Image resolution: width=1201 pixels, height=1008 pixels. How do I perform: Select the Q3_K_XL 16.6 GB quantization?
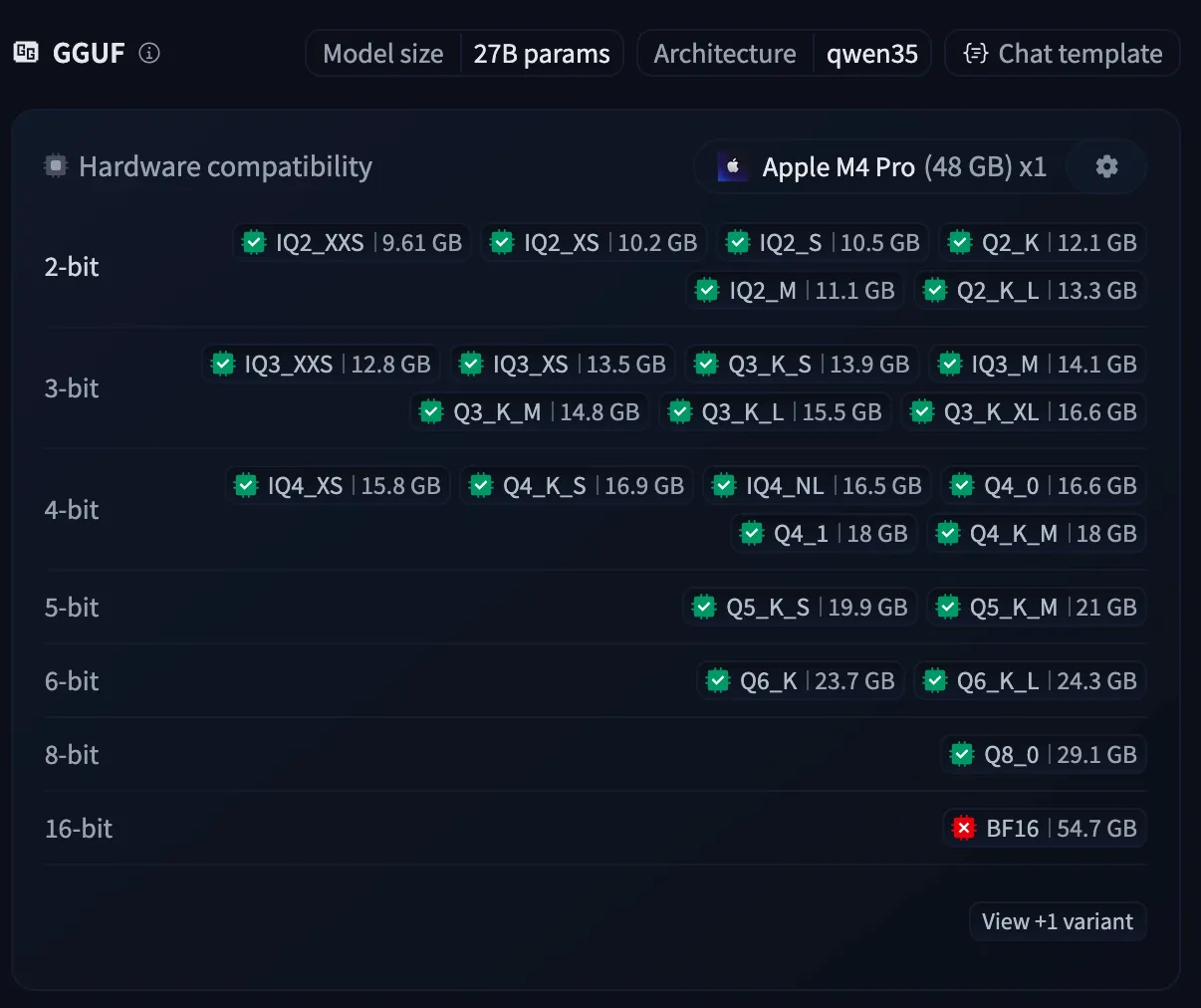[x=1024, y=411]
